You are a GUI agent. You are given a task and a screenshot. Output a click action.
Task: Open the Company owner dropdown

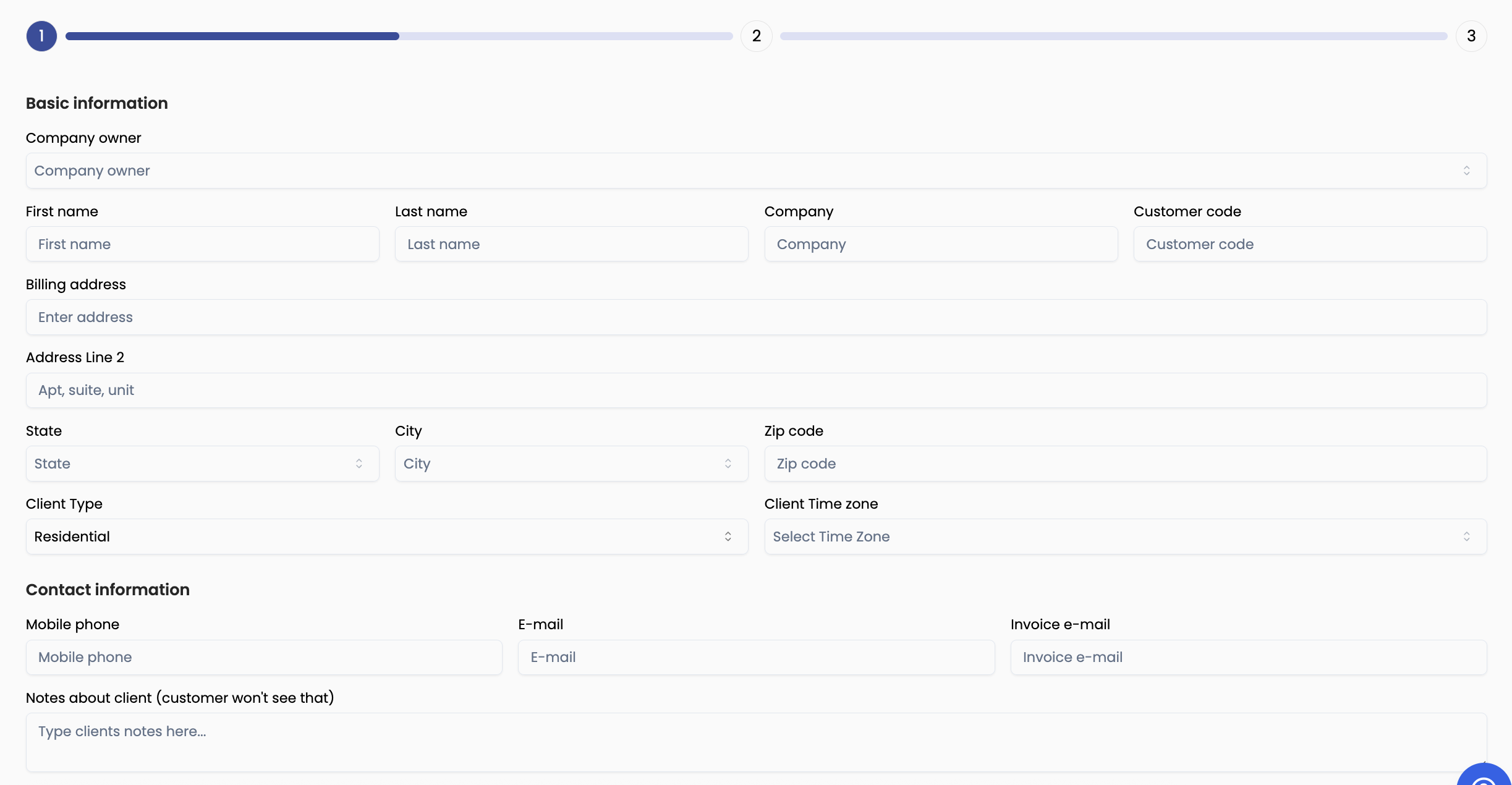pyautogui.click(x=754, y=171)
